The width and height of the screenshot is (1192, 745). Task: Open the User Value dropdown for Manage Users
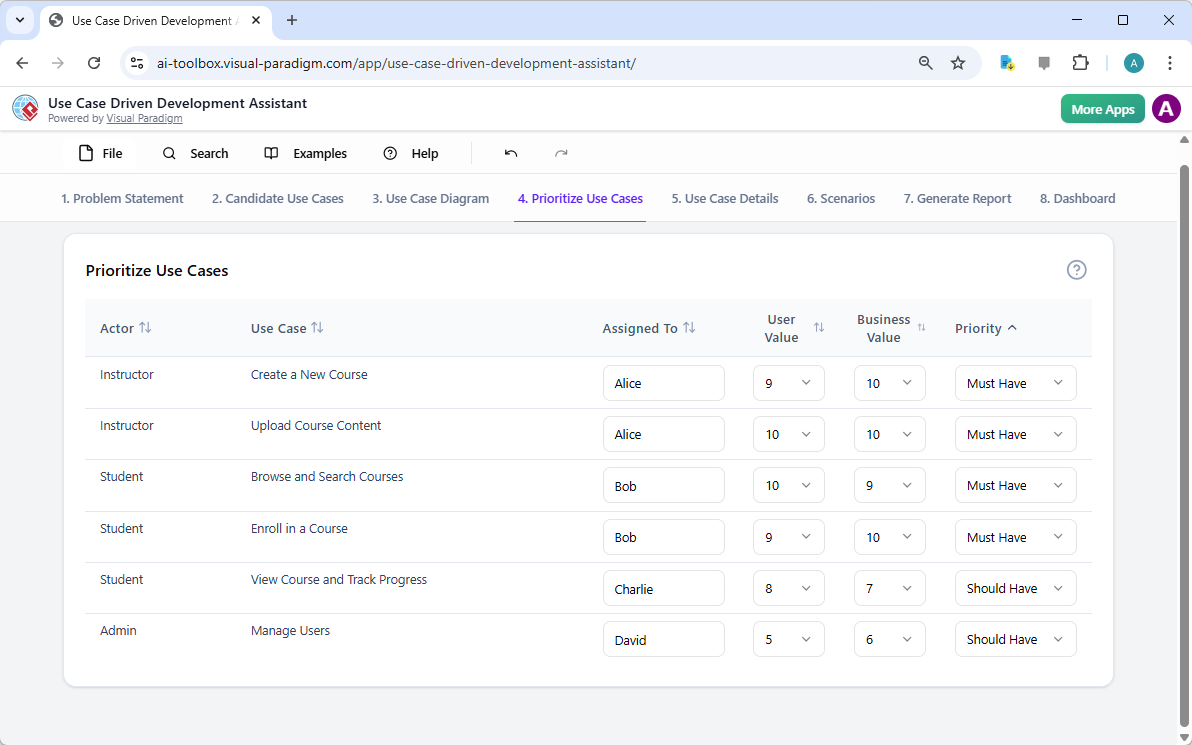pyautogui.click(x=789, y=639)
